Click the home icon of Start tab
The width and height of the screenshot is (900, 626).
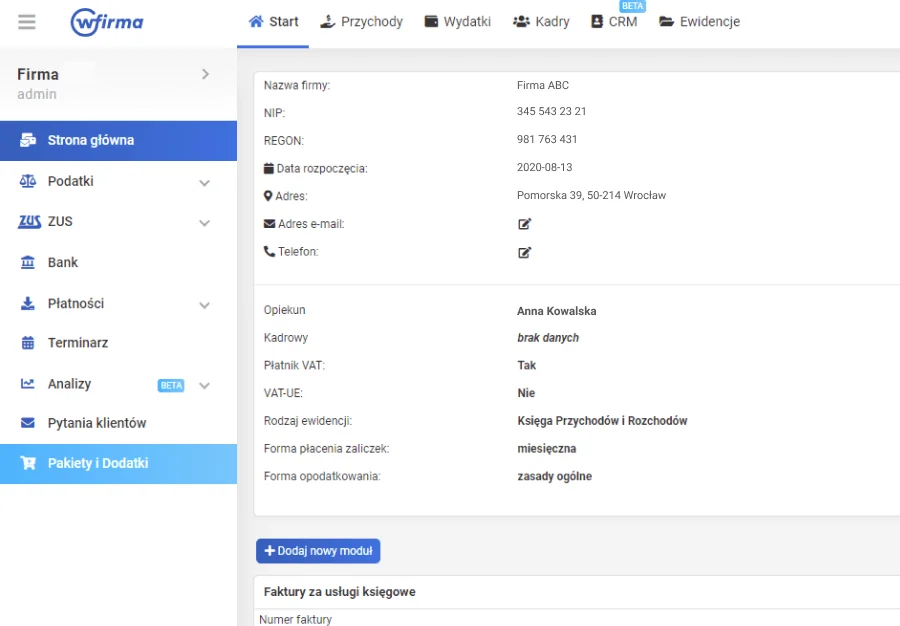[256, 22]
